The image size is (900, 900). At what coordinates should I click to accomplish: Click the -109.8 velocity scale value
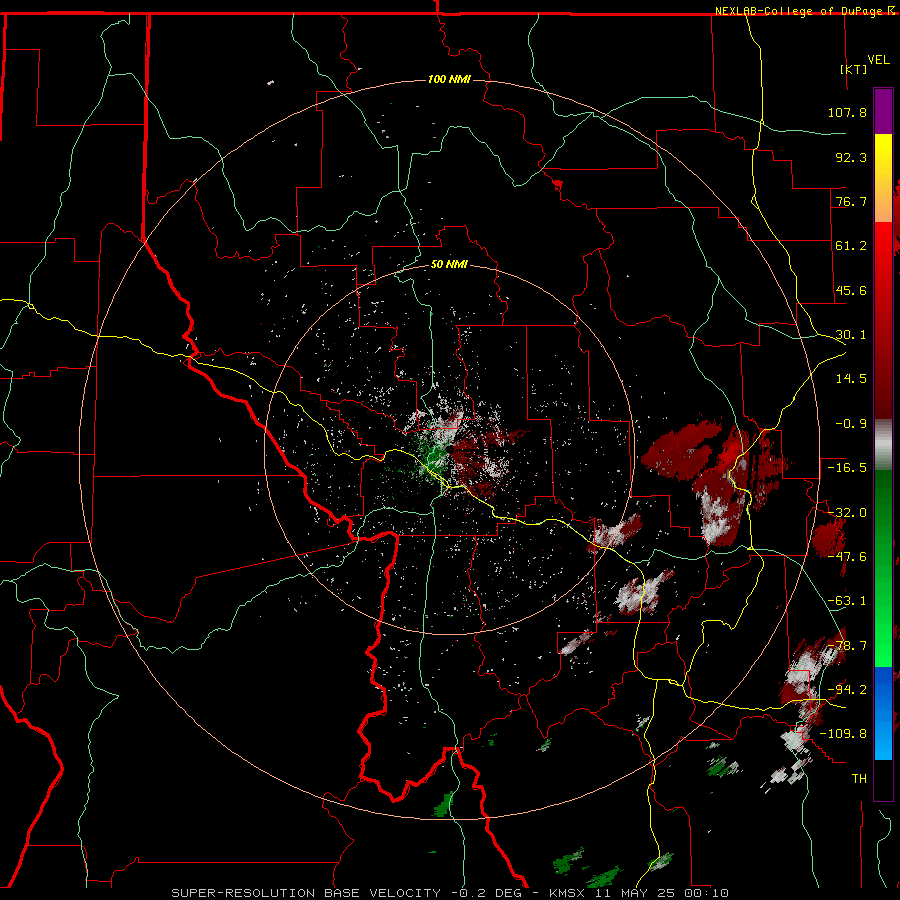844,734
